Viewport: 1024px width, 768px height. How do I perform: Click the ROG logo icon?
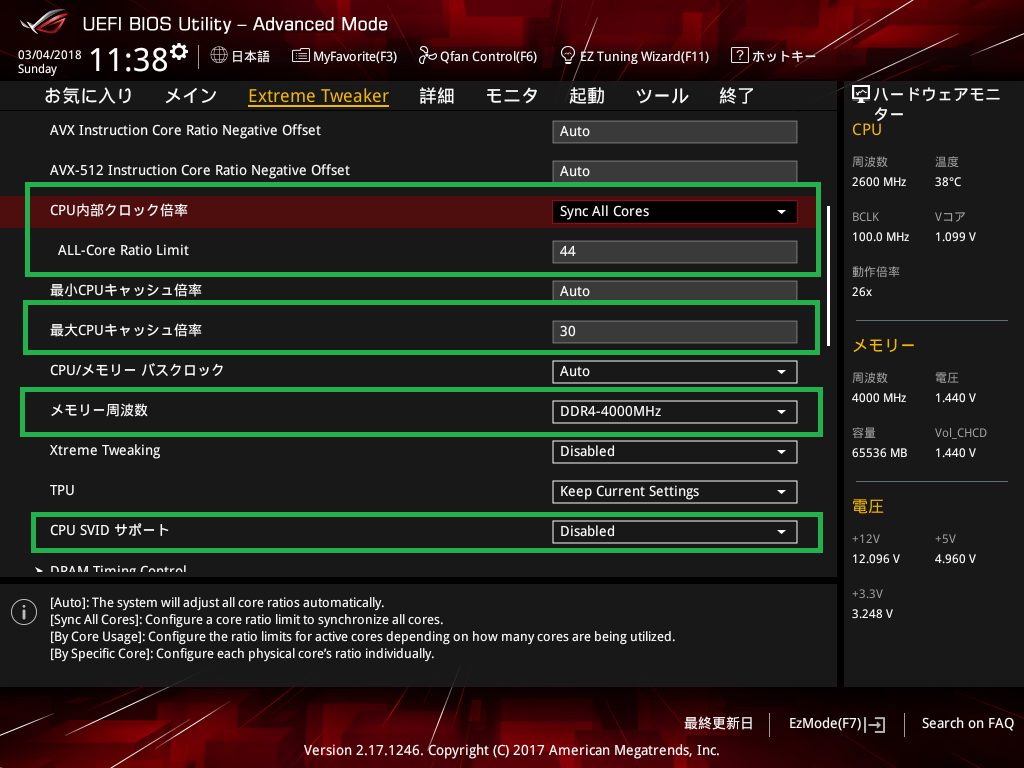click(x=44, y=23)
